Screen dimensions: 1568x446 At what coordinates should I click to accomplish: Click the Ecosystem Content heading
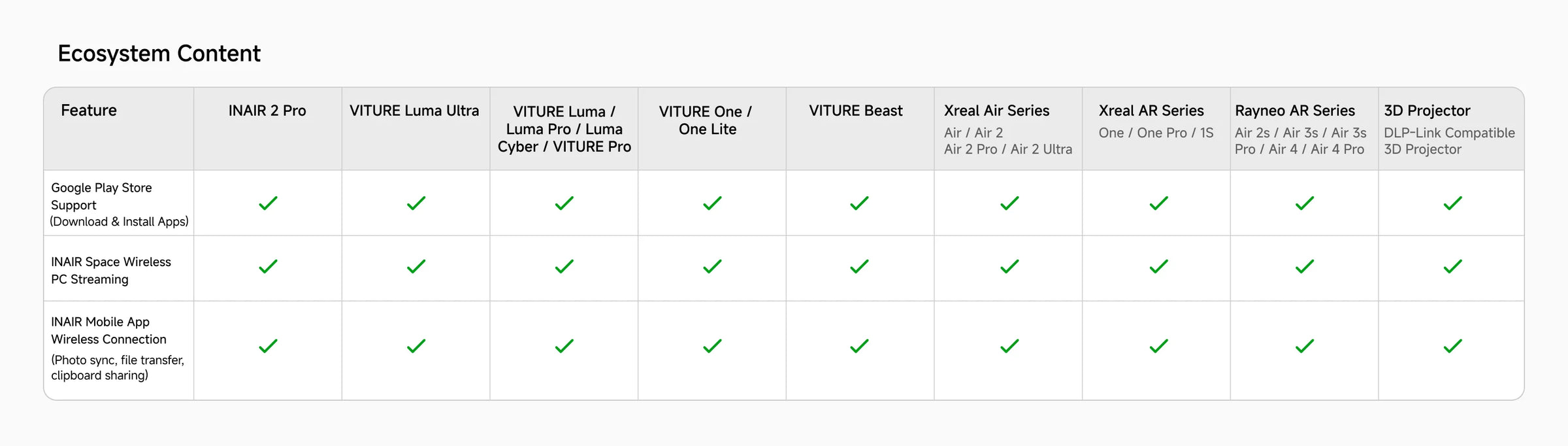click(159, 54)
